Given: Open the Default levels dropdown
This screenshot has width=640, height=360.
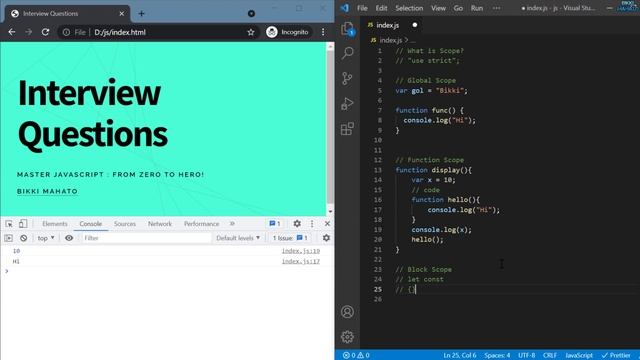Looking at the screenshot, I should coord(238,238).
